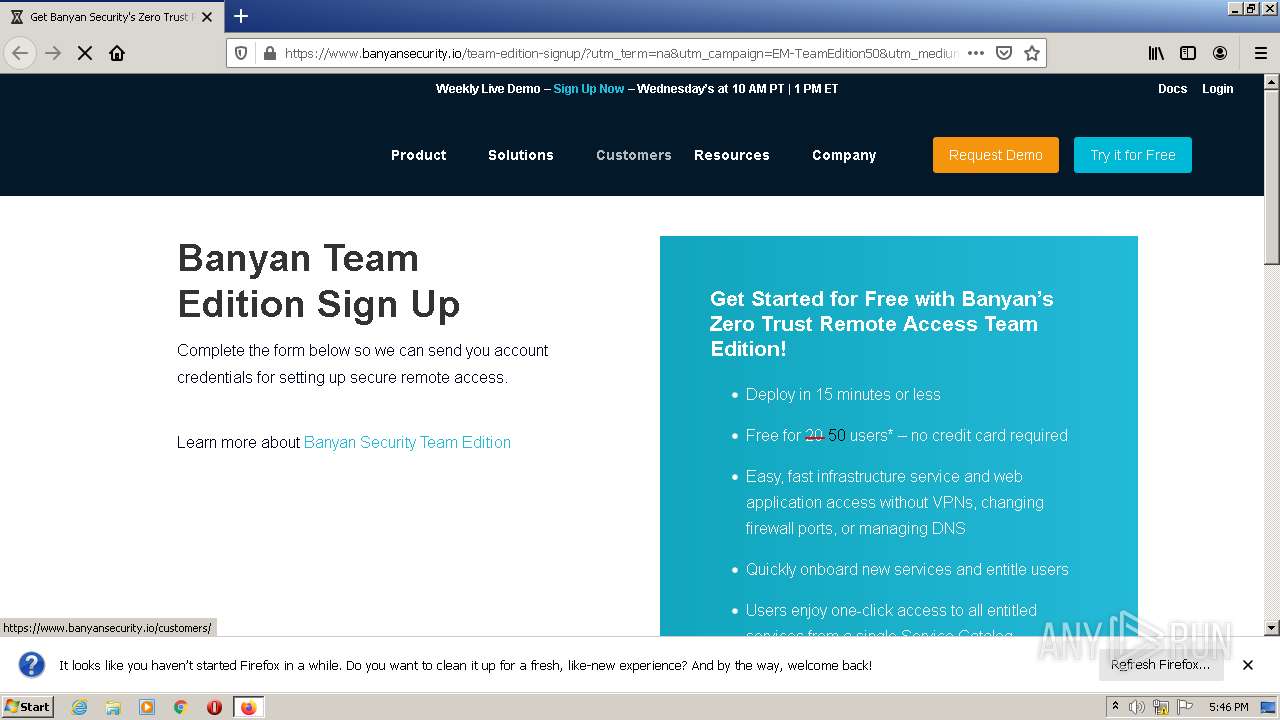1280x720 pixels.
Task: Close the Banyan Security tab
Action: click(207, 17)
